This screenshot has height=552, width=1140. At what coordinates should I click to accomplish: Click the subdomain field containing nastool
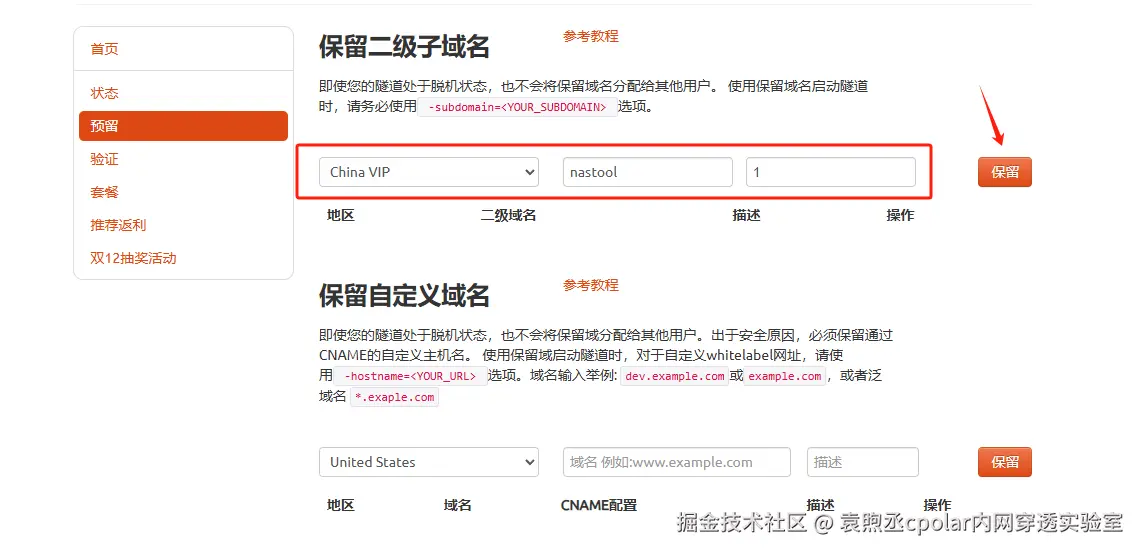(648, 172)
